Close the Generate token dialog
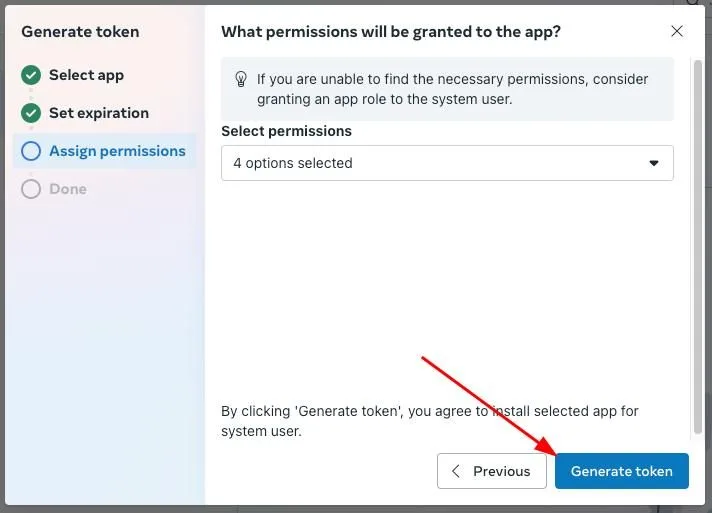This screenshot has width=712, height=513. 677,31
